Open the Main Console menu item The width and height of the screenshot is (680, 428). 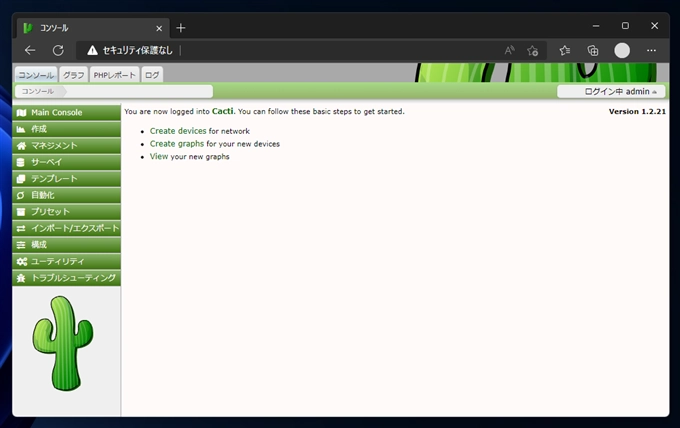pos(66,113)
